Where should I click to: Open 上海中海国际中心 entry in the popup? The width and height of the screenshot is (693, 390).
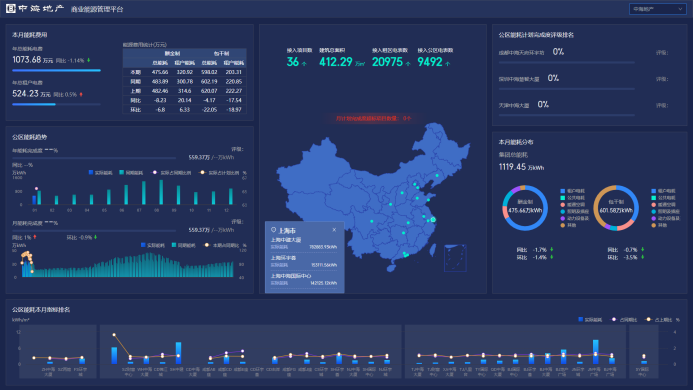tap(304, 279)
